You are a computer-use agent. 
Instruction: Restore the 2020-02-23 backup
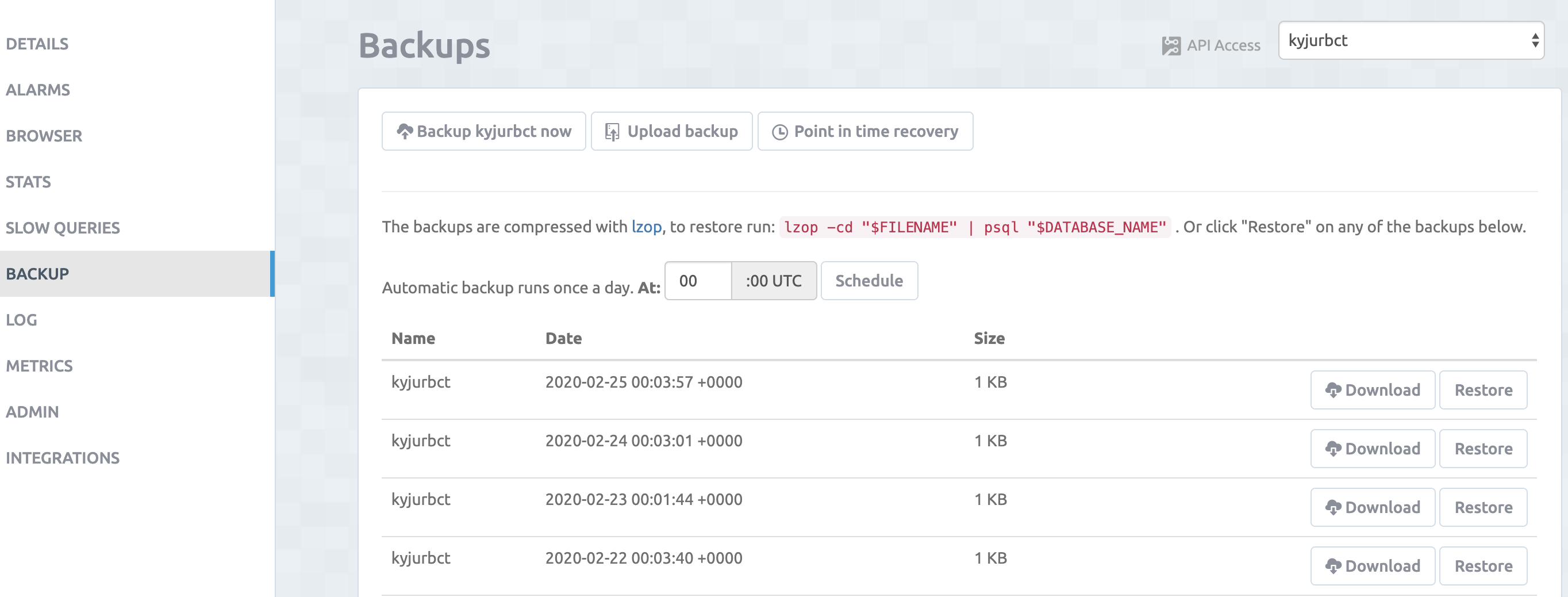[x=1483, y=507]
